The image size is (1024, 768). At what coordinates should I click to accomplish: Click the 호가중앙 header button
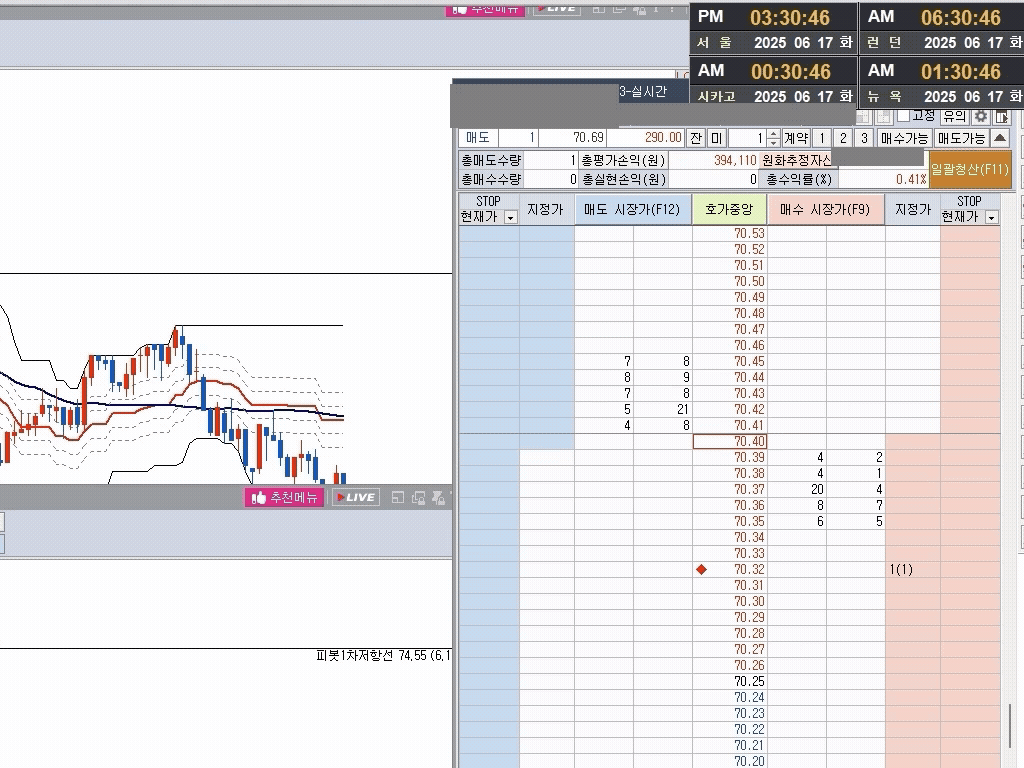tap(729, 210)
